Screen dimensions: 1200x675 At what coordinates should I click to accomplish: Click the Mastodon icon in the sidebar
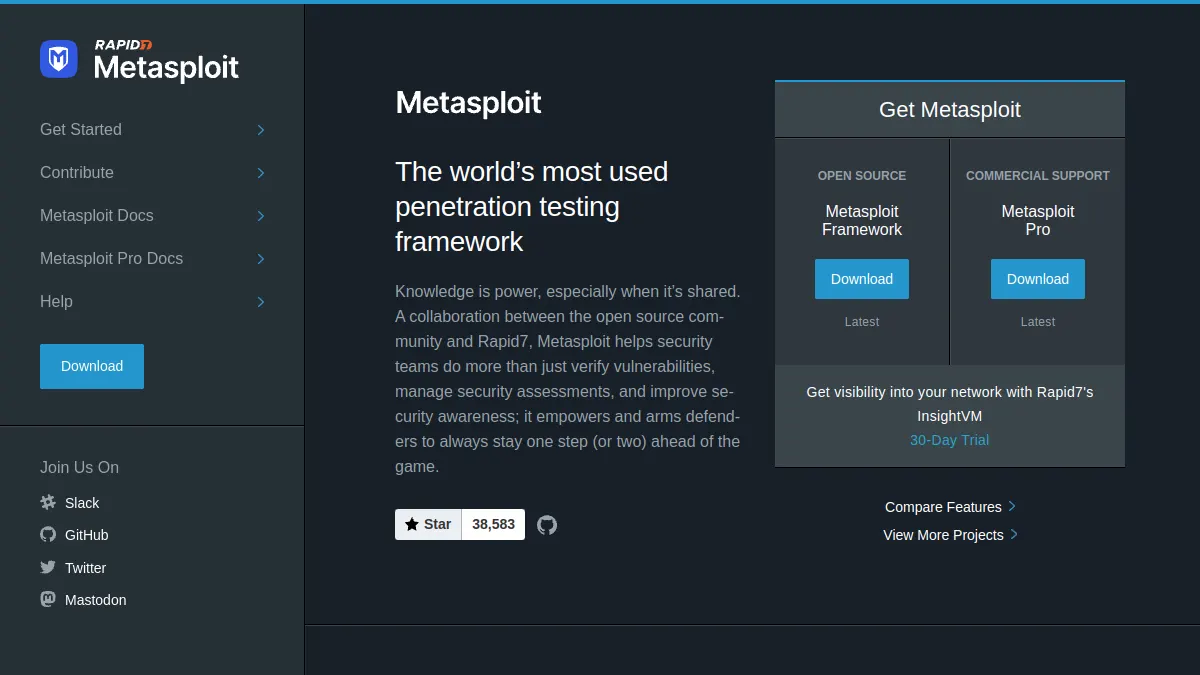pyautogui.click(x=48, y=599)
